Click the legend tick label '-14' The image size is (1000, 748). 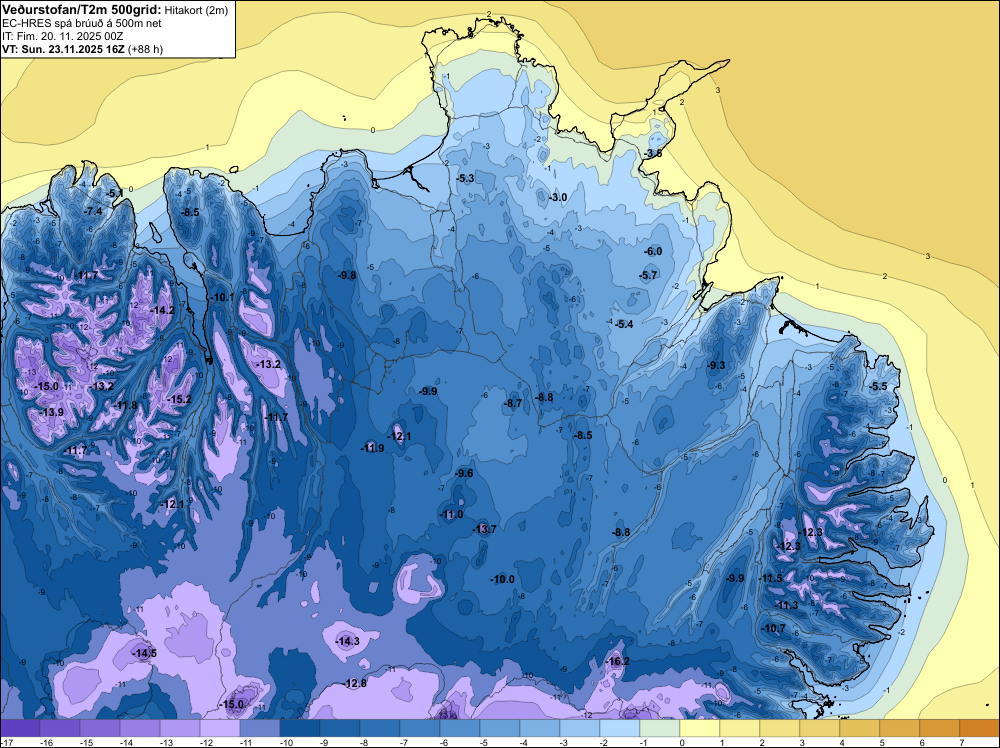[x=126, y=742]
